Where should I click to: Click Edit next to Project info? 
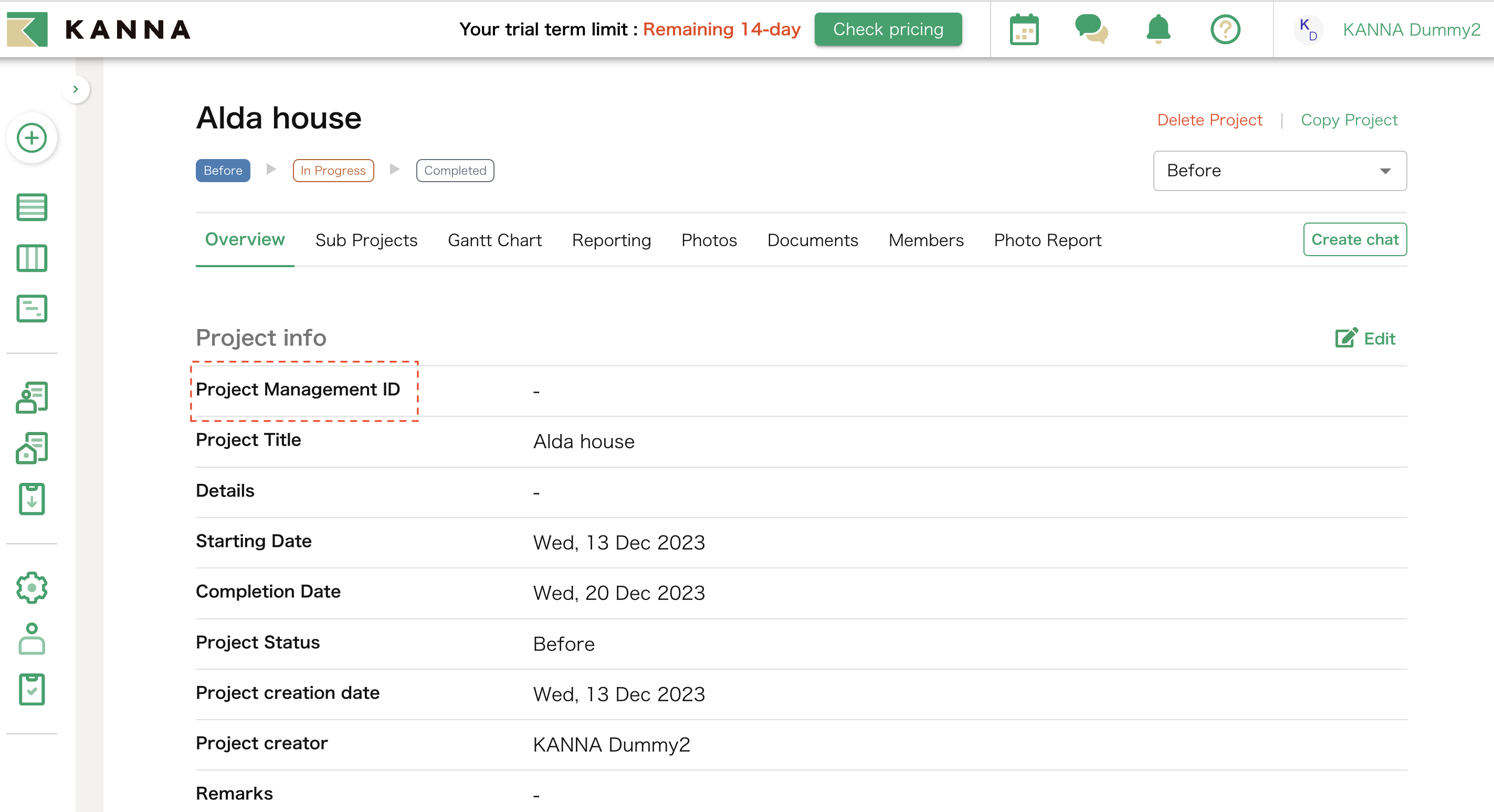[1366, 338]
